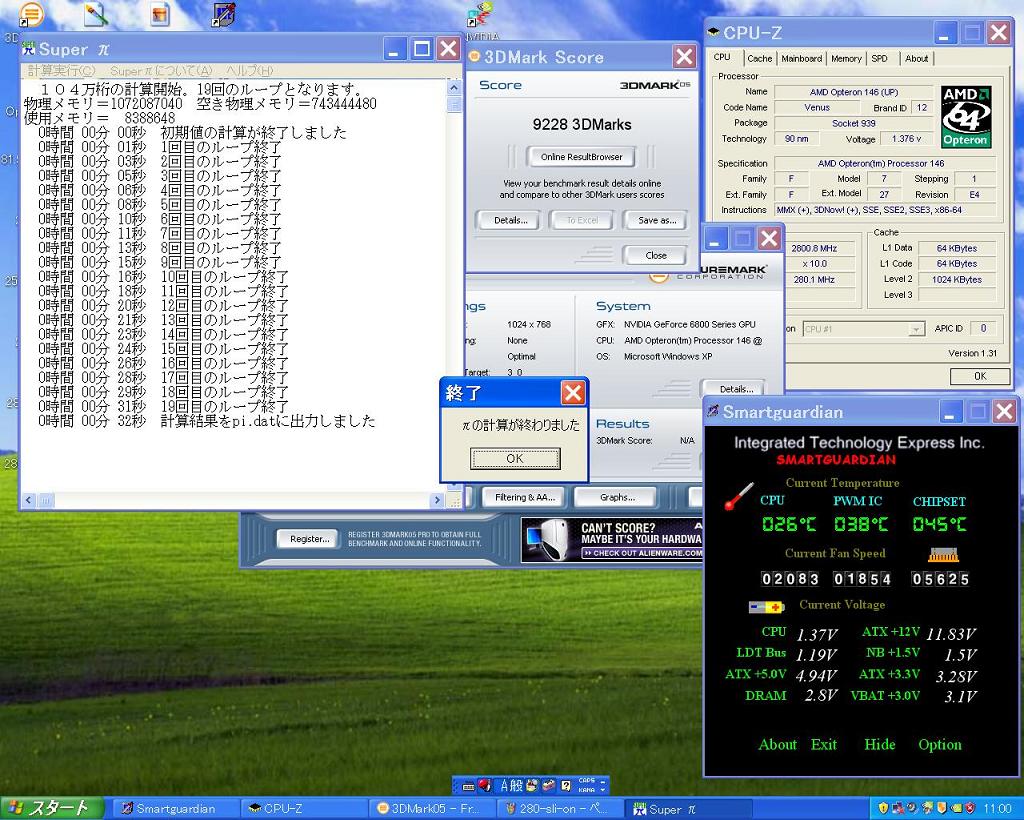The image size is (1024, 820).
Task: Click the left scroll arrow in Super π
Action: [x=29, y=501]
